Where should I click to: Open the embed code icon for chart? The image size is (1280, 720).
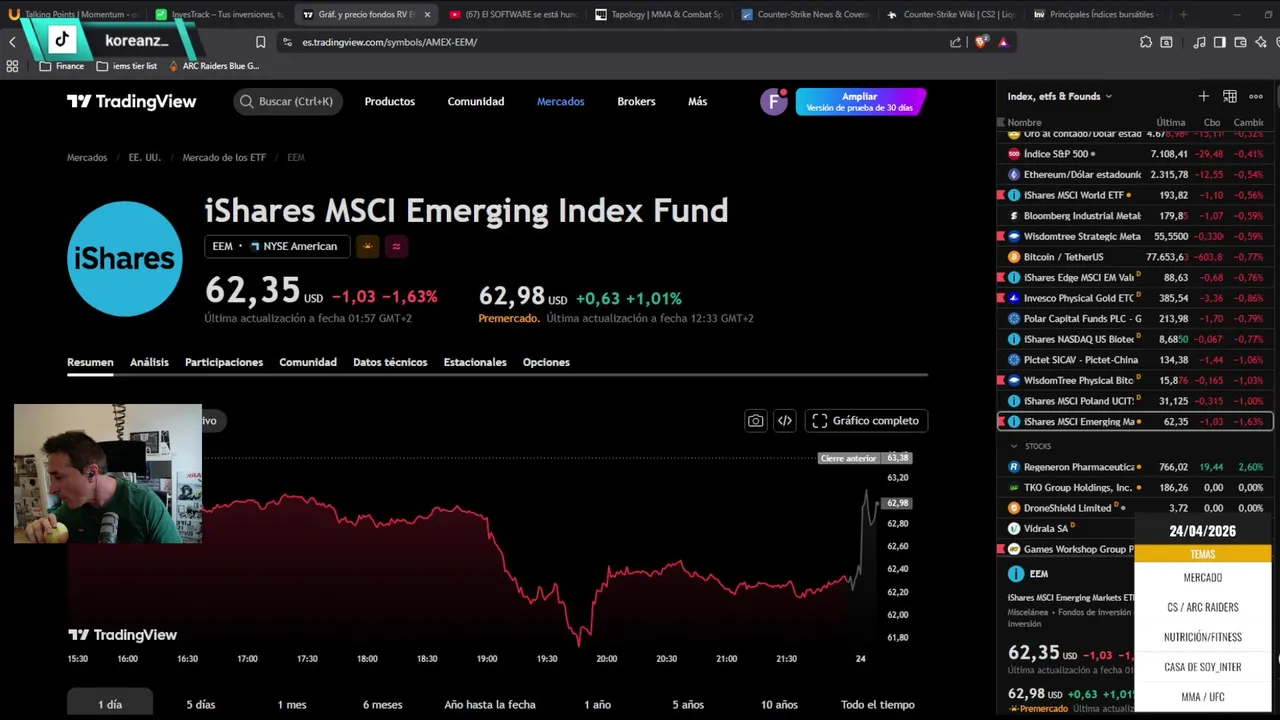[785, 421]
